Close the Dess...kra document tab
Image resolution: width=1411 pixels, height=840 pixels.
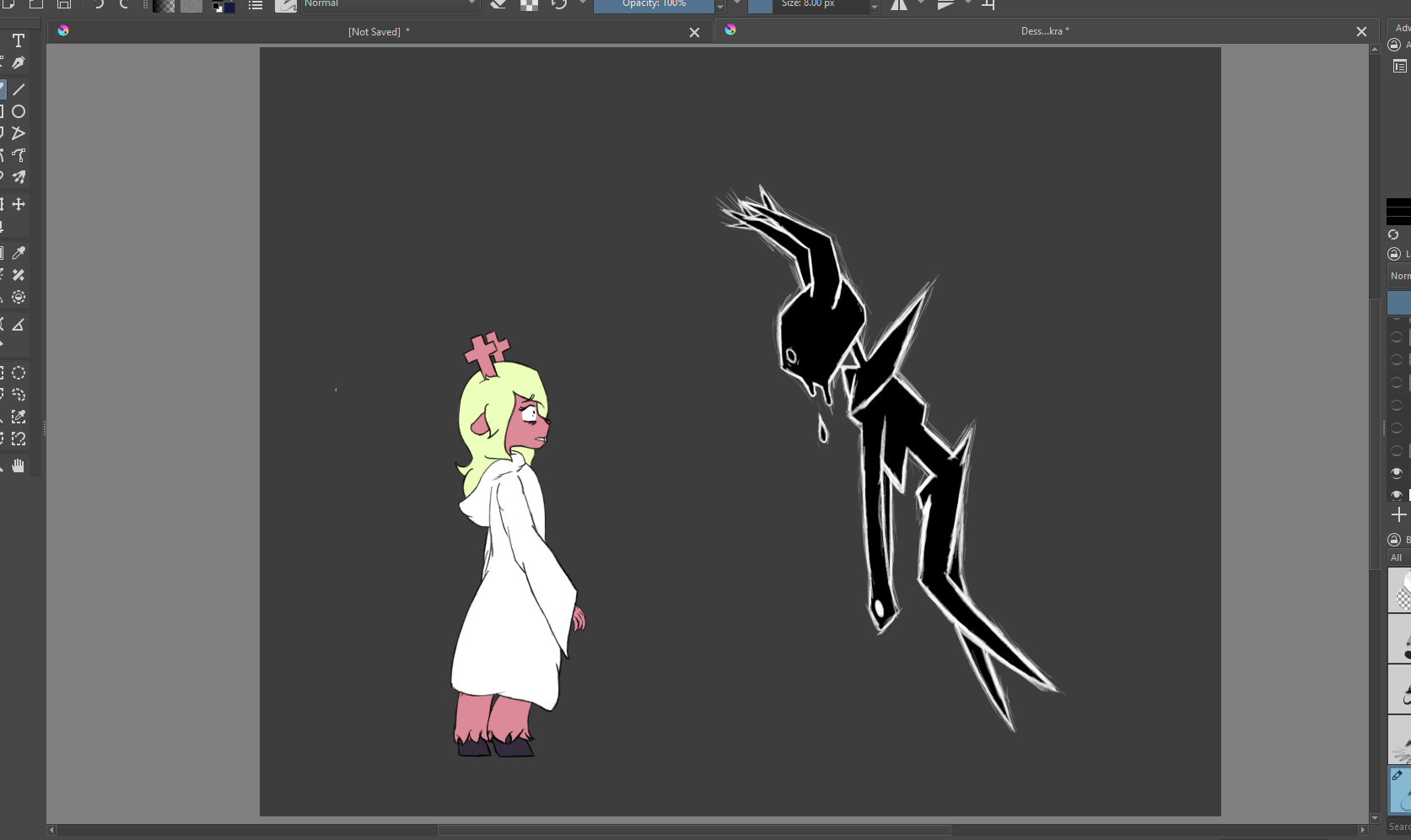1361,32
